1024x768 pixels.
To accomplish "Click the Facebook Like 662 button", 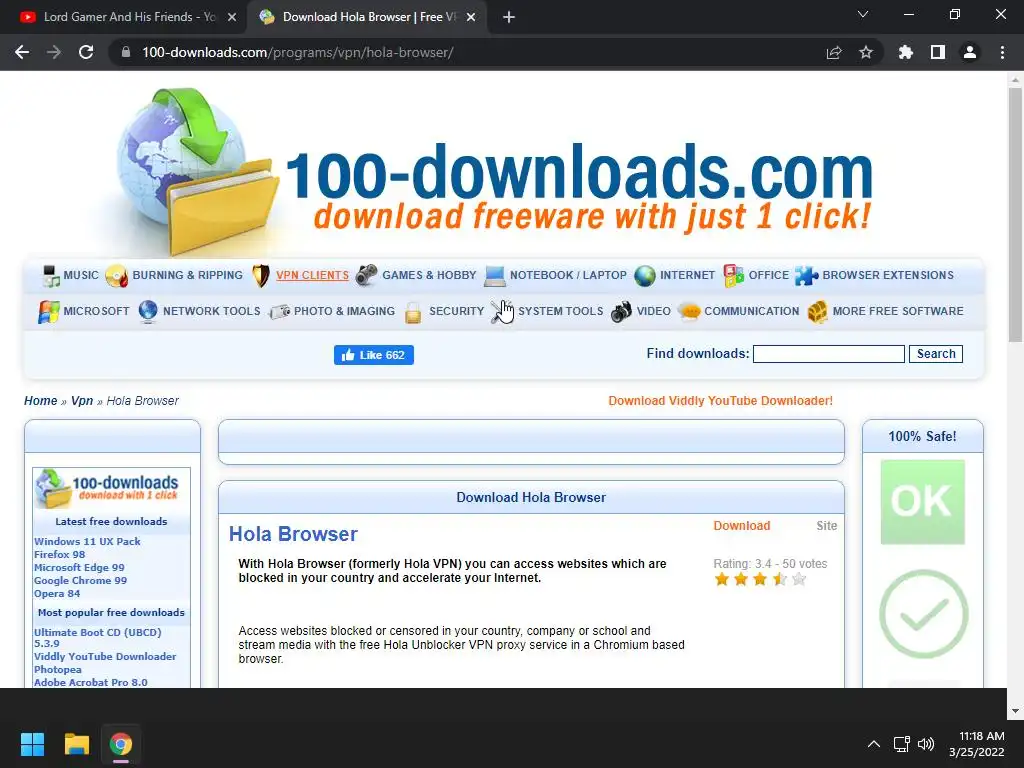I will click(x=374, y=355).
